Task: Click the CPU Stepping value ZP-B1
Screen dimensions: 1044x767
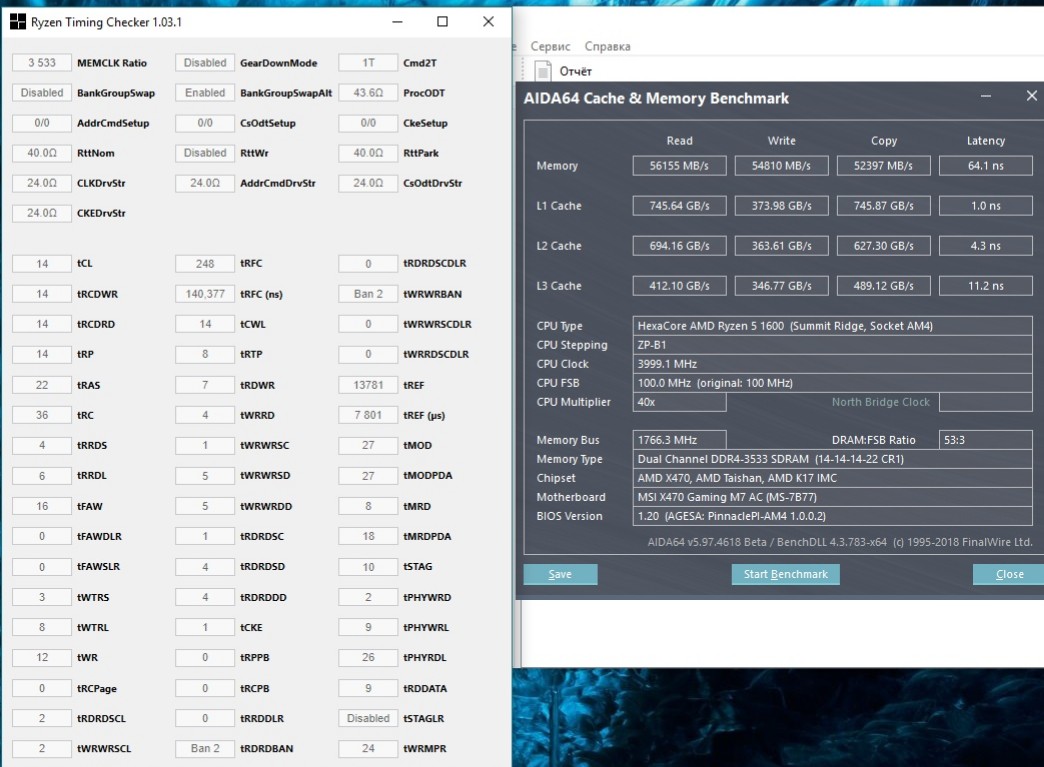Action: 832,345
